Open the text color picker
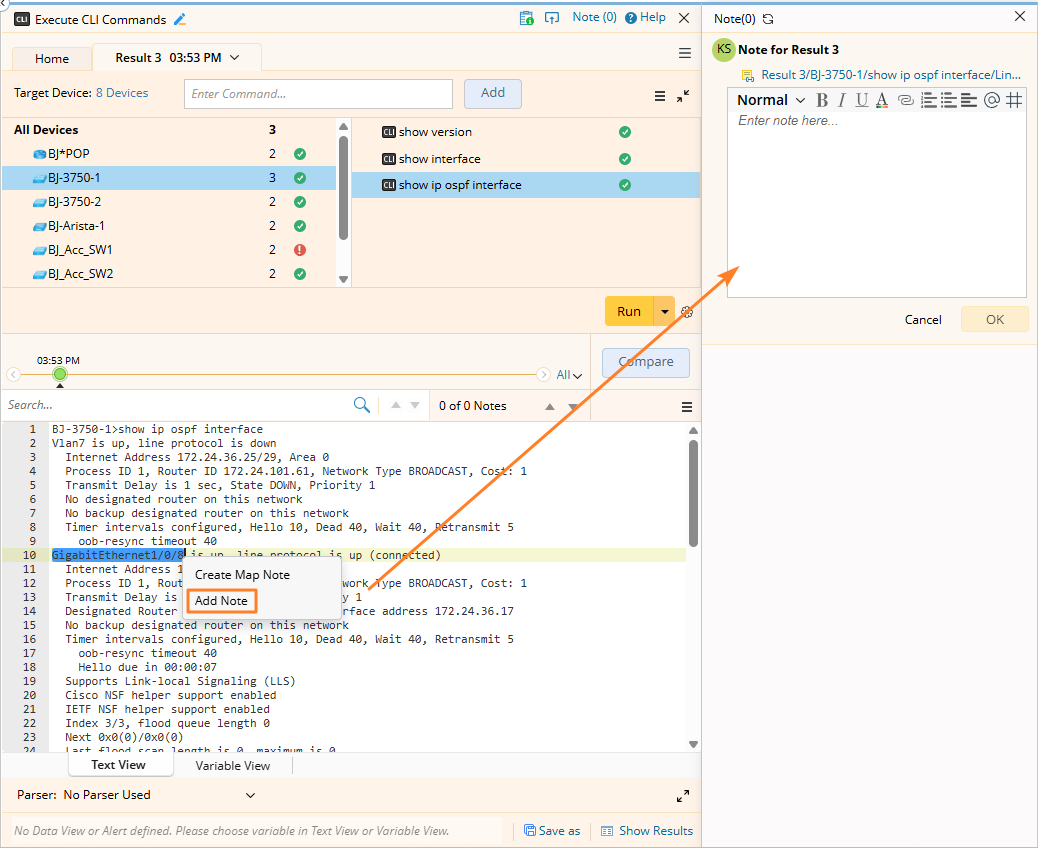This screenshot has height=848, width=1038. tap(882, 100)
